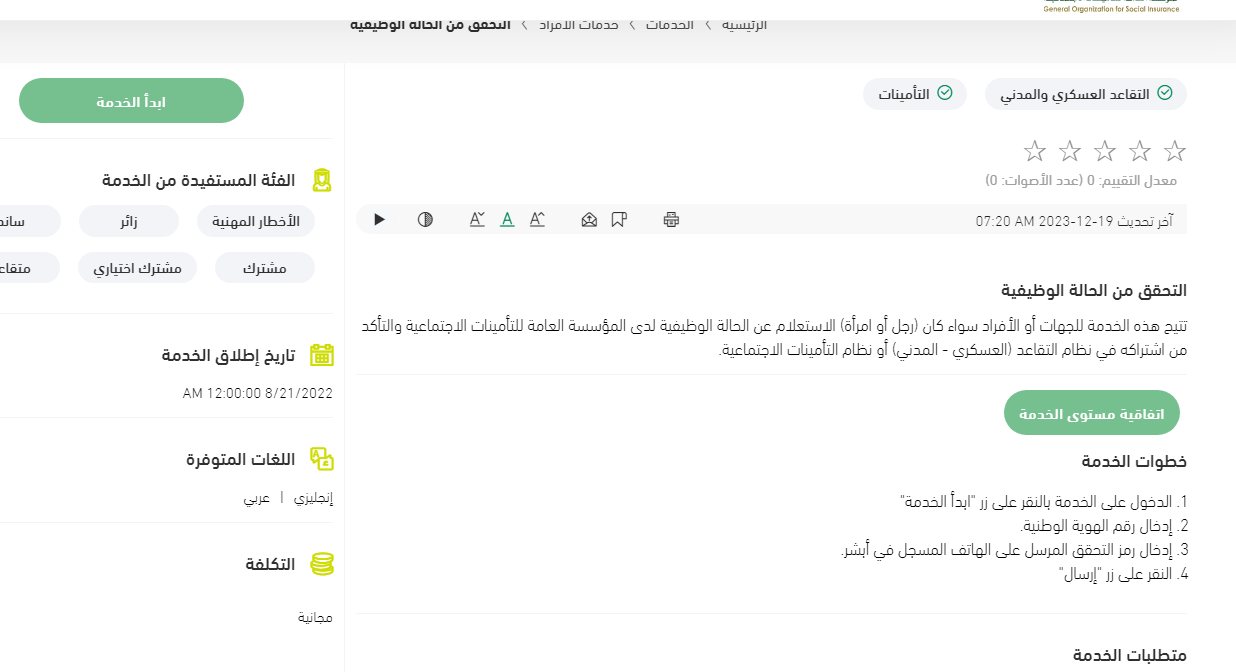The height and width of the screenshot is (672, 1236).
Task: Click the معدل التقييم rating summary text
Action: click(1081, 181)
